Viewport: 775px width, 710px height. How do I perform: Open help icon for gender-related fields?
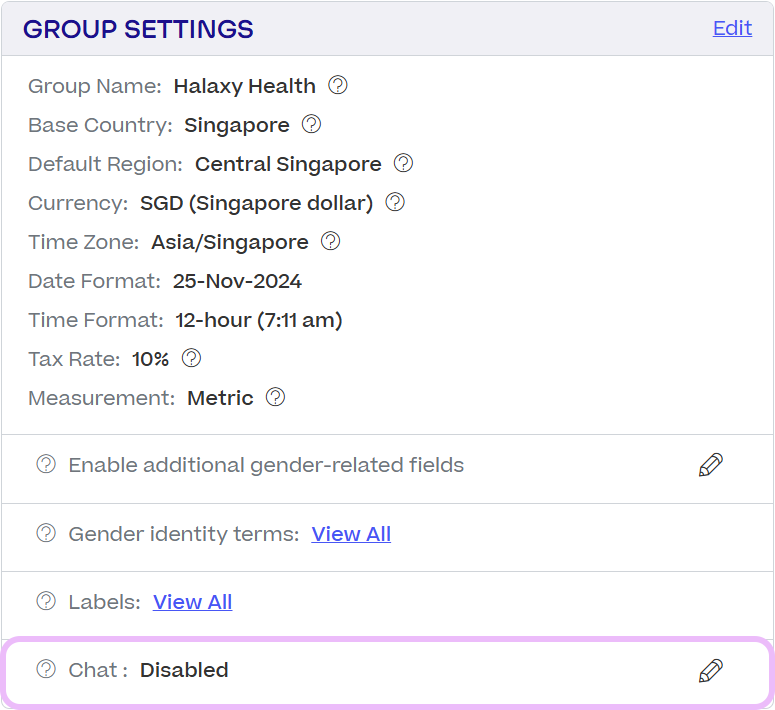click(x=46, y=464)
